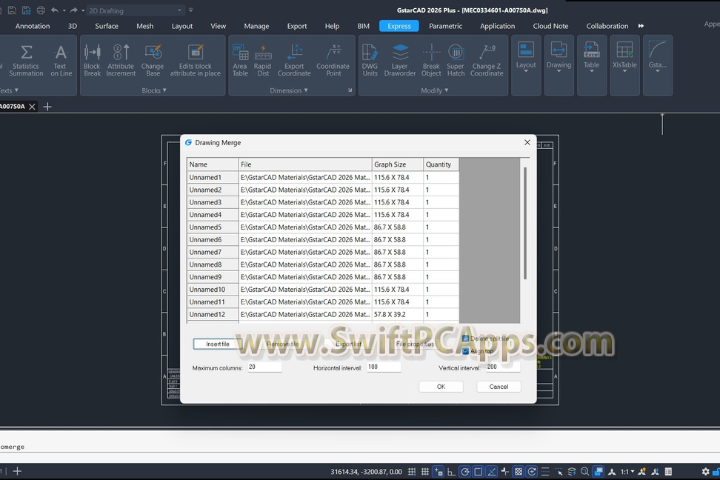Click OK in Drawing Merge dialog
Viewport: 720px width, 480px height.
pos(441,387)
